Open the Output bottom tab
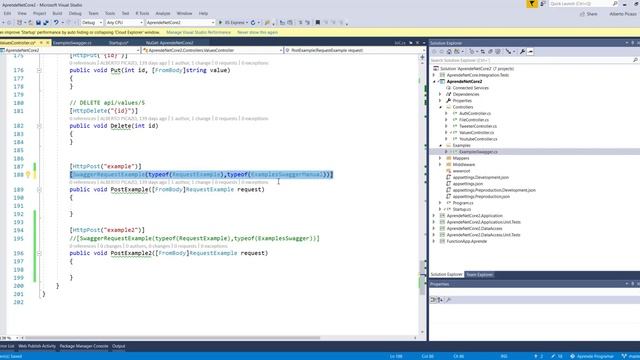640x360 pixels. (118, 346)
